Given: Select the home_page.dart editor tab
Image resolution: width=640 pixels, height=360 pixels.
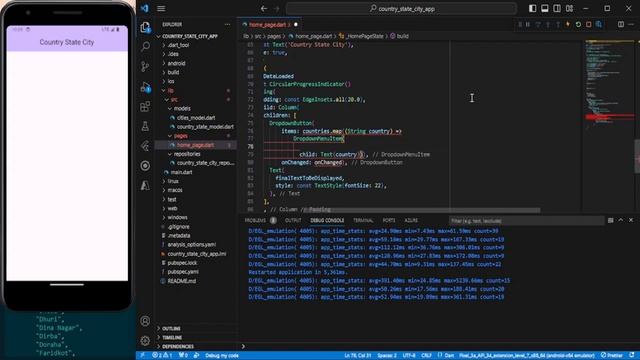Looking at the screenshot, I should (x=268, y=24).
